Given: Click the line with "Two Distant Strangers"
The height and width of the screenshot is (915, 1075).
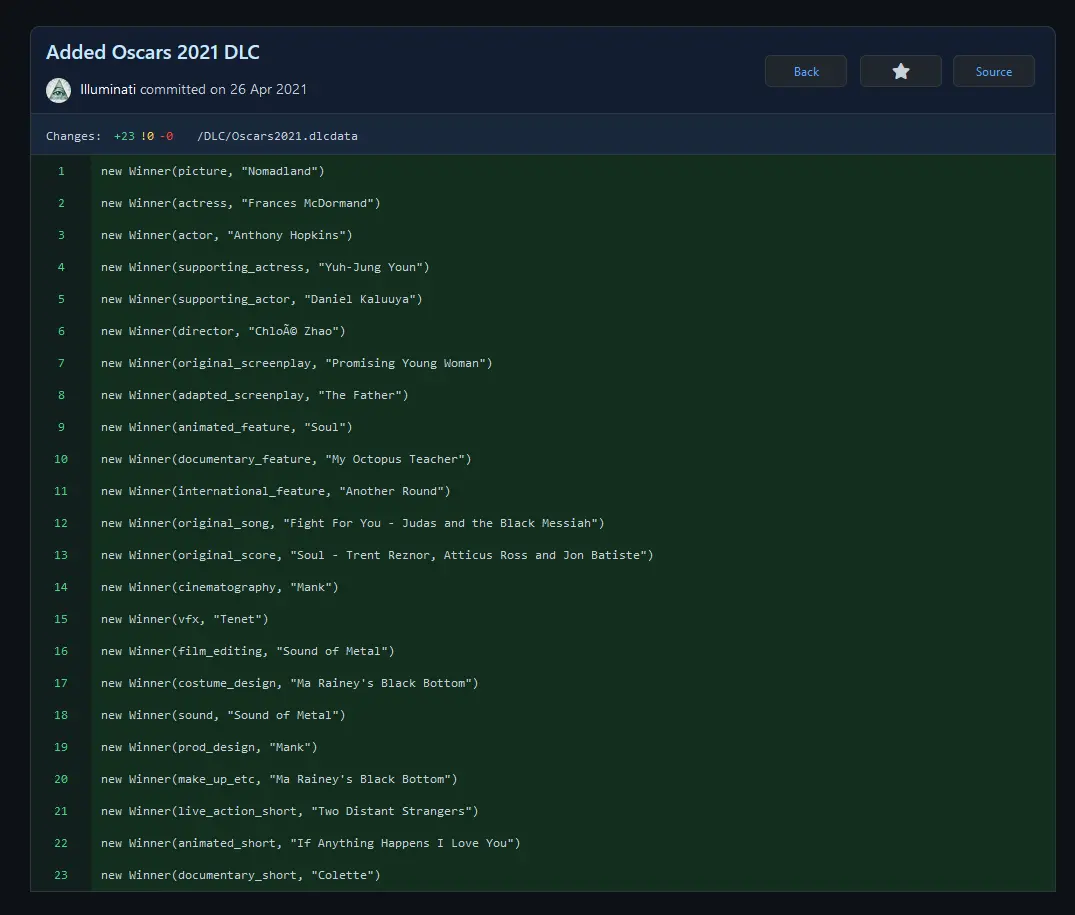Looking at the screenshot, I should click(x=290, y=811).
